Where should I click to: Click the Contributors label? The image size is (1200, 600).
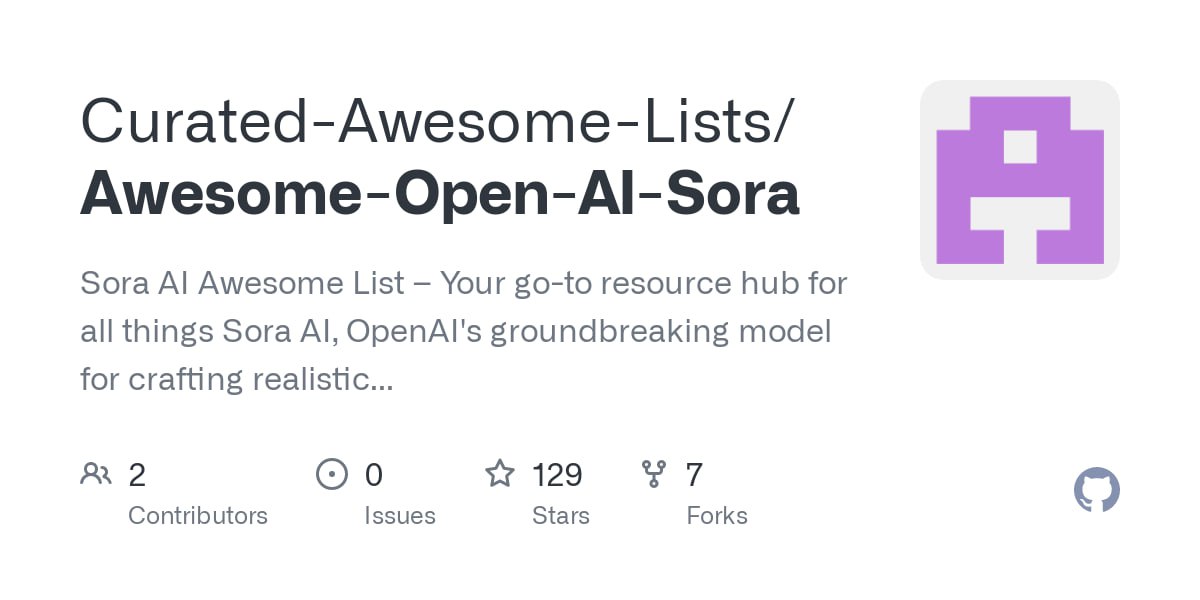[198, 516]
